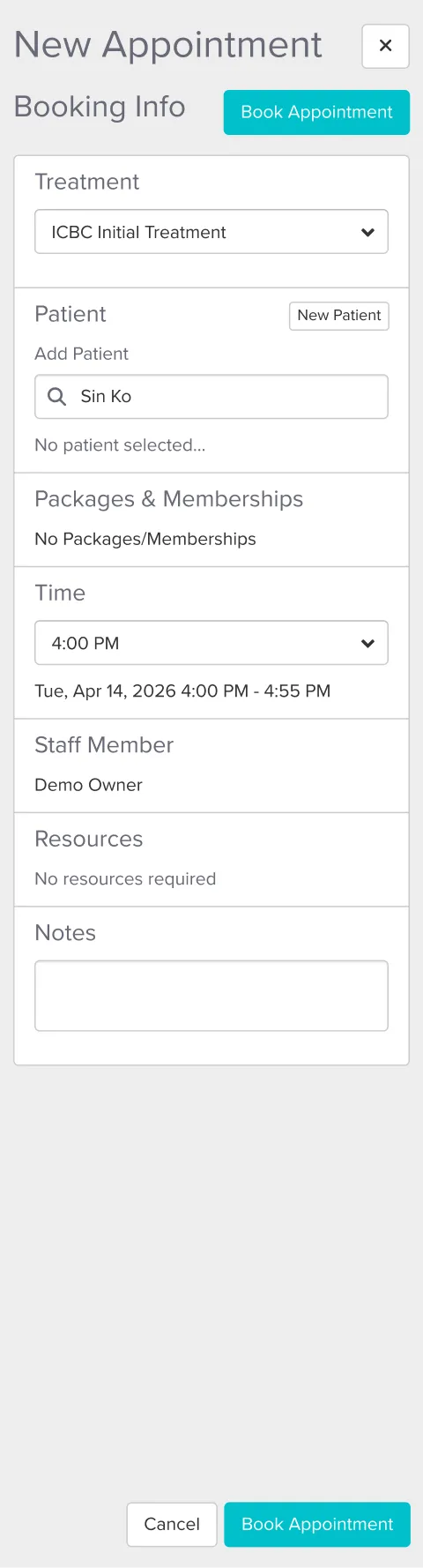The height and width of the screenshot is (1568, 423).
Task: Click the Cancel button
Action: pos(172,1525)
